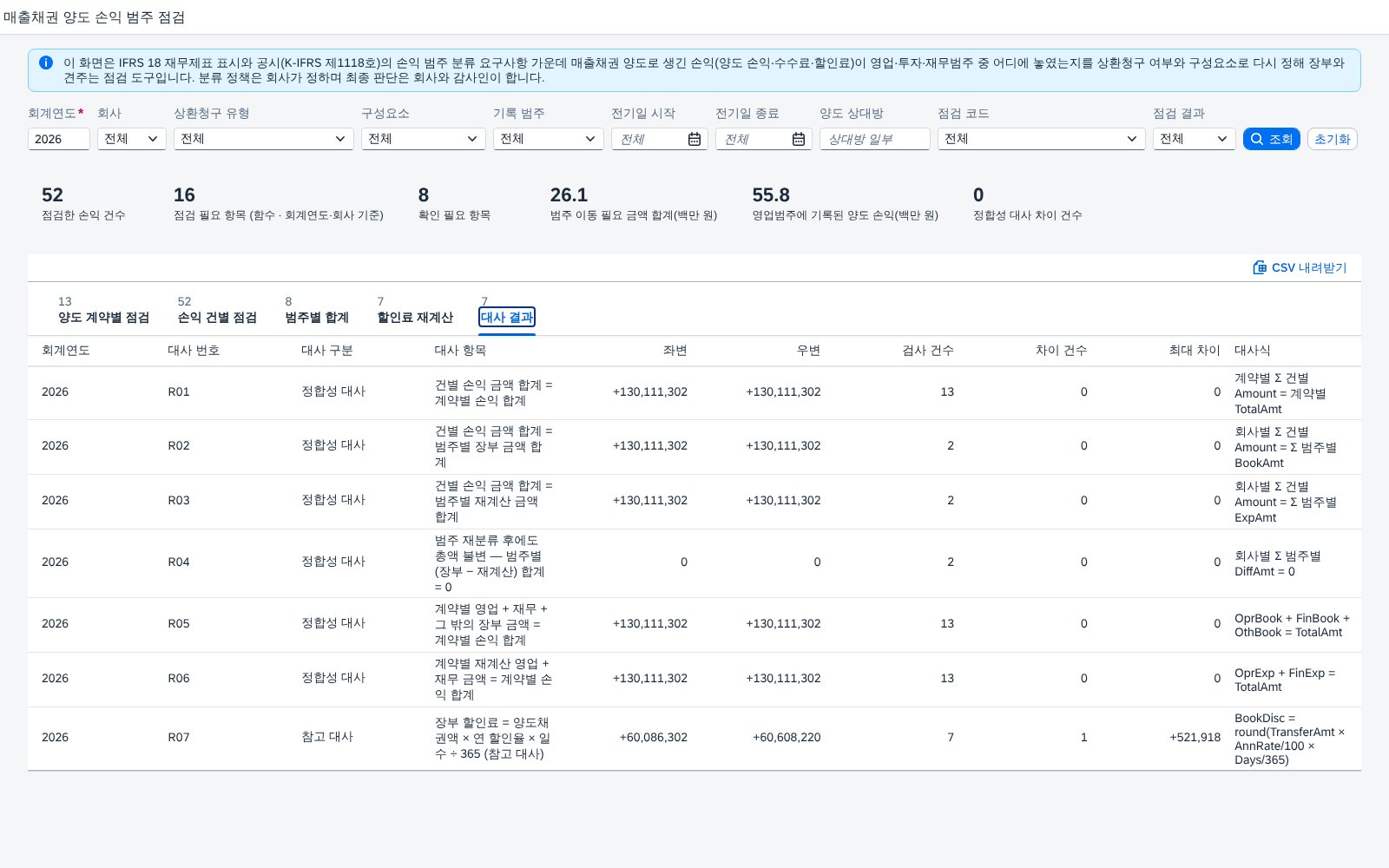This screenshot has height=868, width=1389.
Task: Select the 대사 결과 tab
Action: point(507,317)
